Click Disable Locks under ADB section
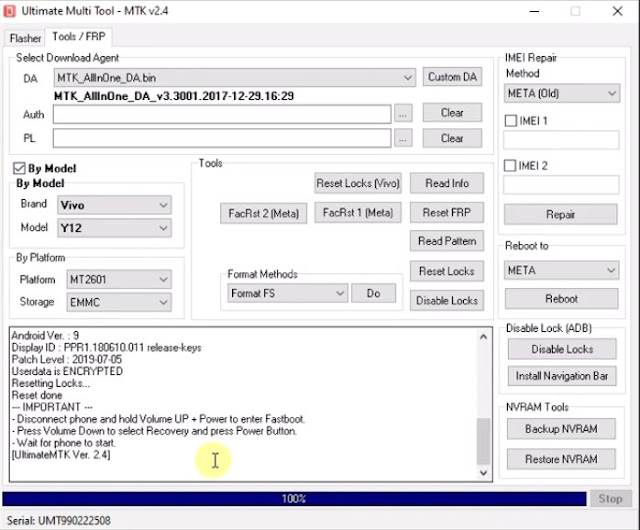This screenshot has height=530, width=640. (x=562, y=350)
